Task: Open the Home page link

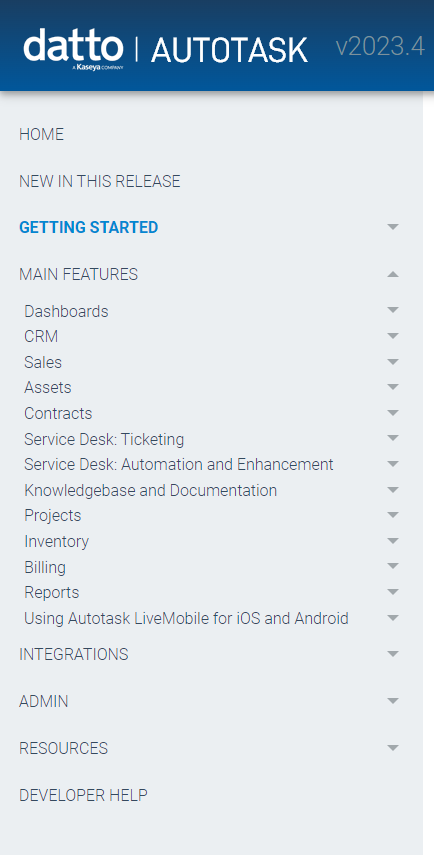Action: coord(41,134)
